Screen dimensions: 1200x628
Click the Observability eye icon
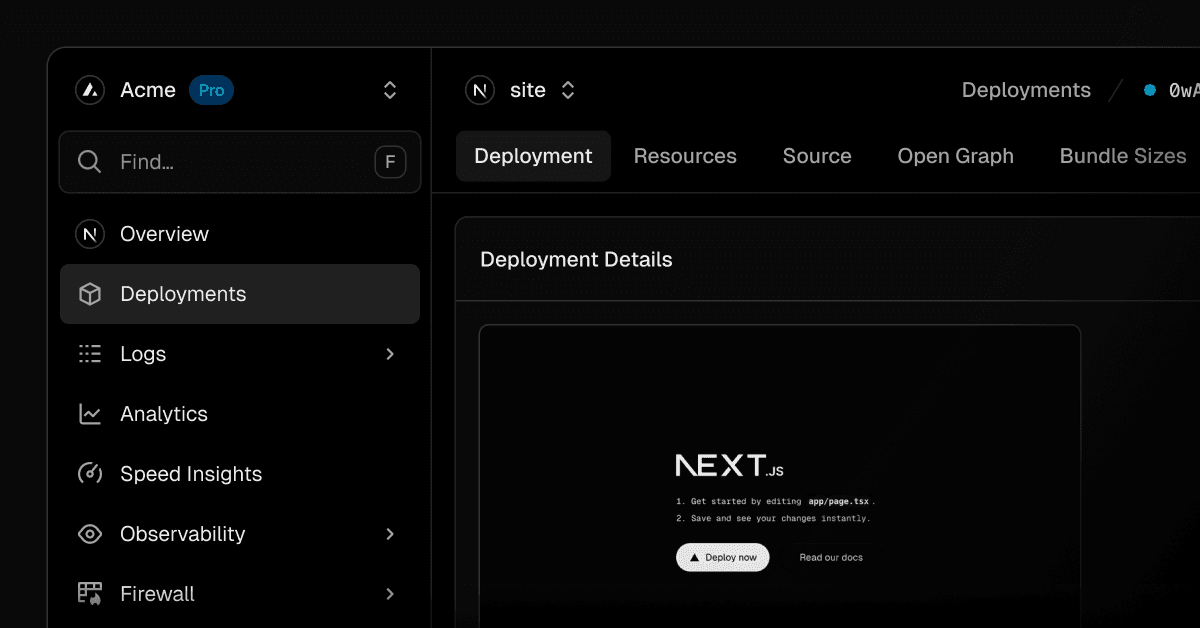tap(90, 534)
